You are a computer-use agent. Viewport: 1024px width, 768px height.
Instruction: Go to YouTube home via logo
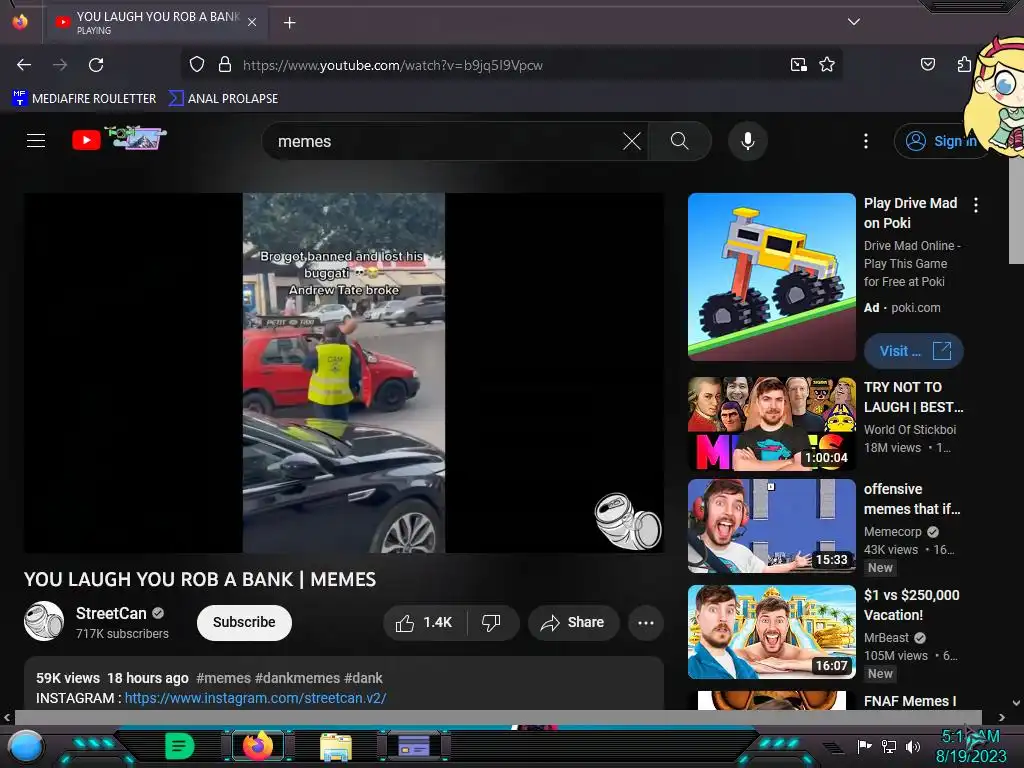coord(119,139)
